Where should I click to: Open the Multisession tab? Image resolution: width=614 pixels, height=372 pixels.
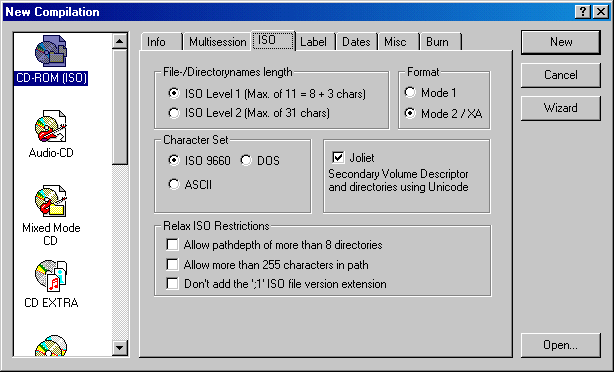(x=217, y=42)
